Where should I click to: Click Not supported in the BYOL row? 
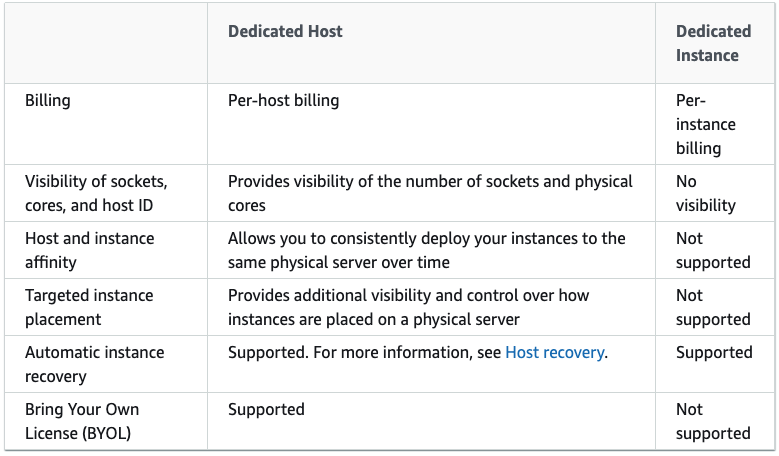(712, 421)
